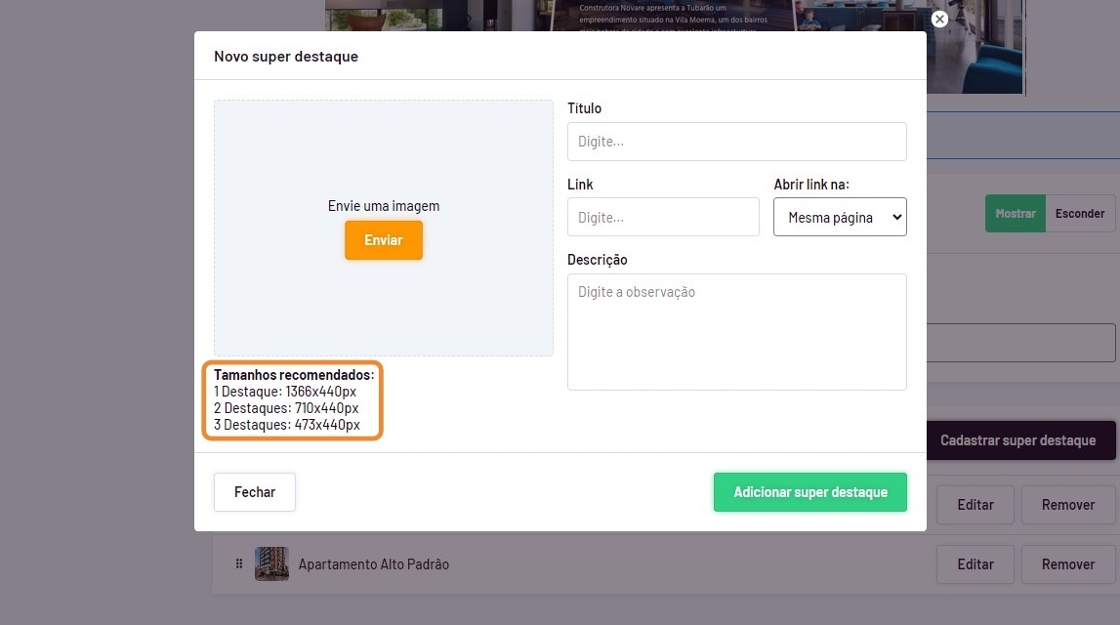The width and height of the screenshot is (1120, 625).
Task: Click the Cadastrar super destaque button
Action: coord(1018,440)
